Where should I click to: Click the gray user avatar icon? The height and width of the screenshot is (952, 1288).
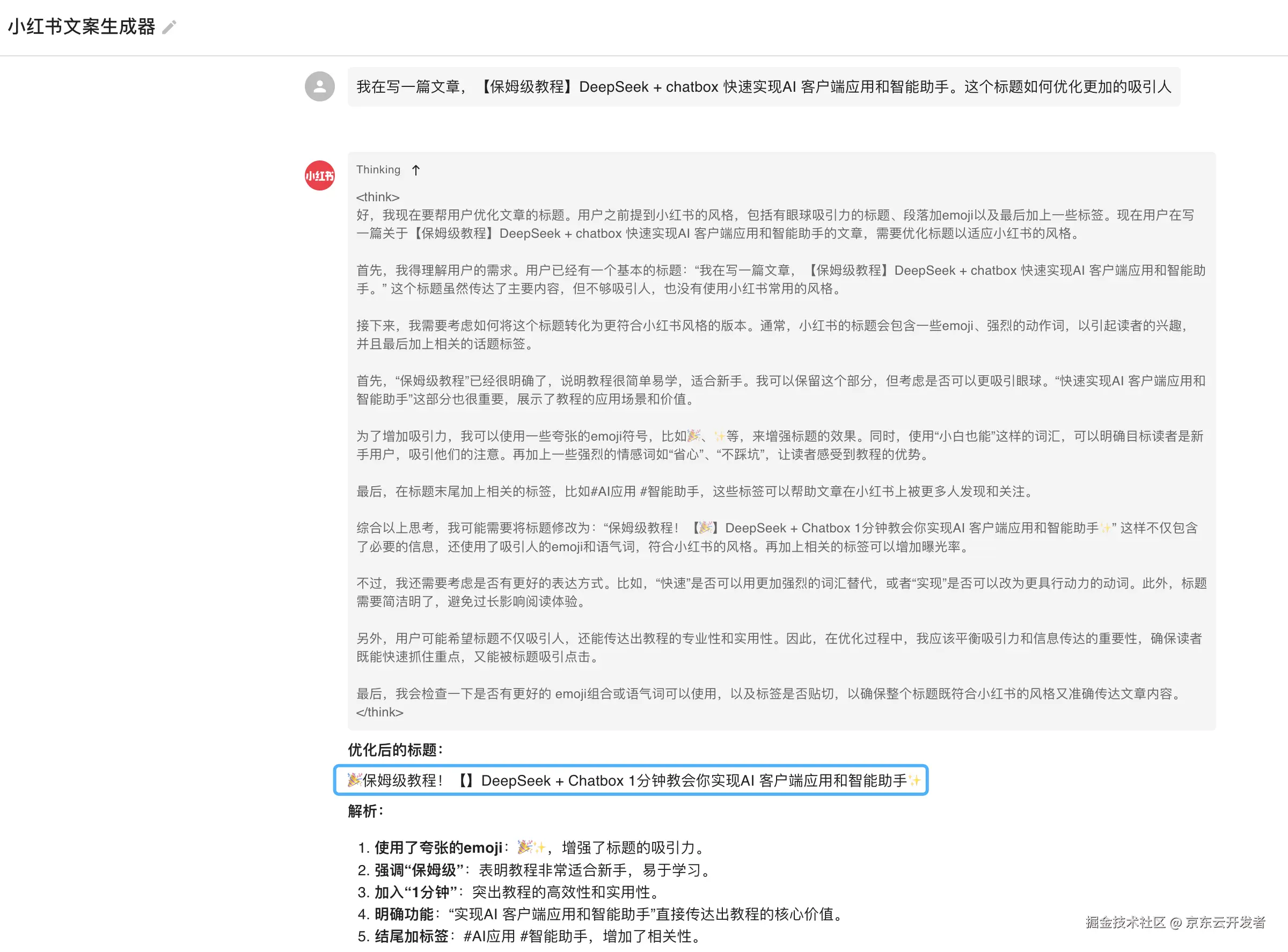pyautogui.click(x=319, y=86)
